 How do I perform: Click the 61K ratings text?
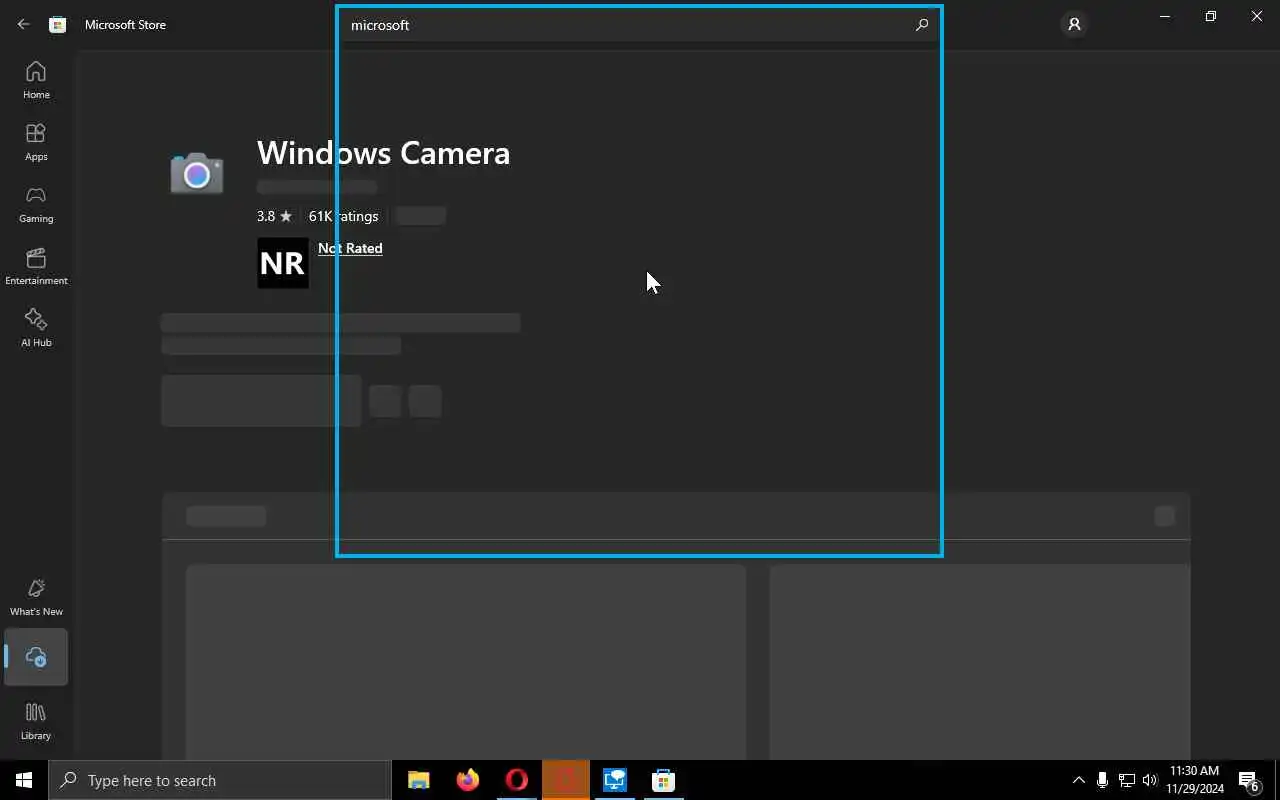click(x=343, y=216)
